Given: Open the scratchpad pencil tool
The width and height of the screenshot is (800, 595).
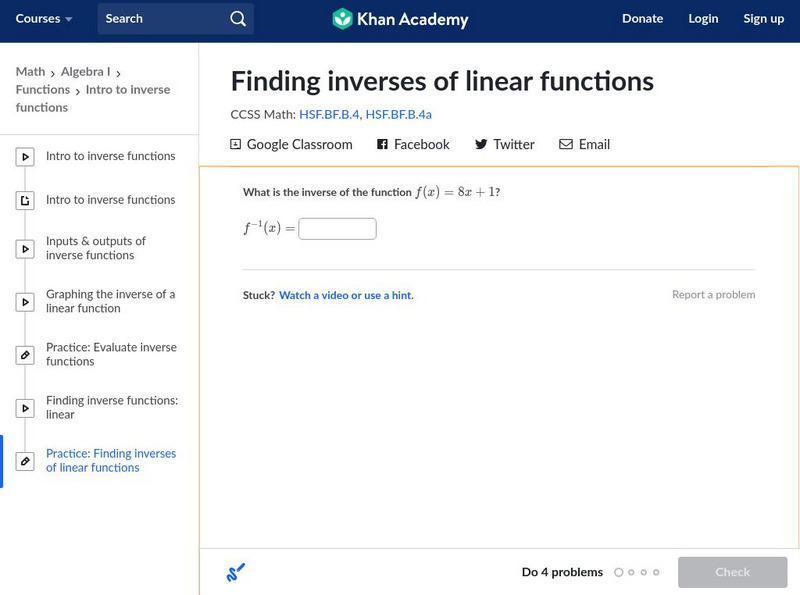Looking at the screenshot, I should click(236, 572).
